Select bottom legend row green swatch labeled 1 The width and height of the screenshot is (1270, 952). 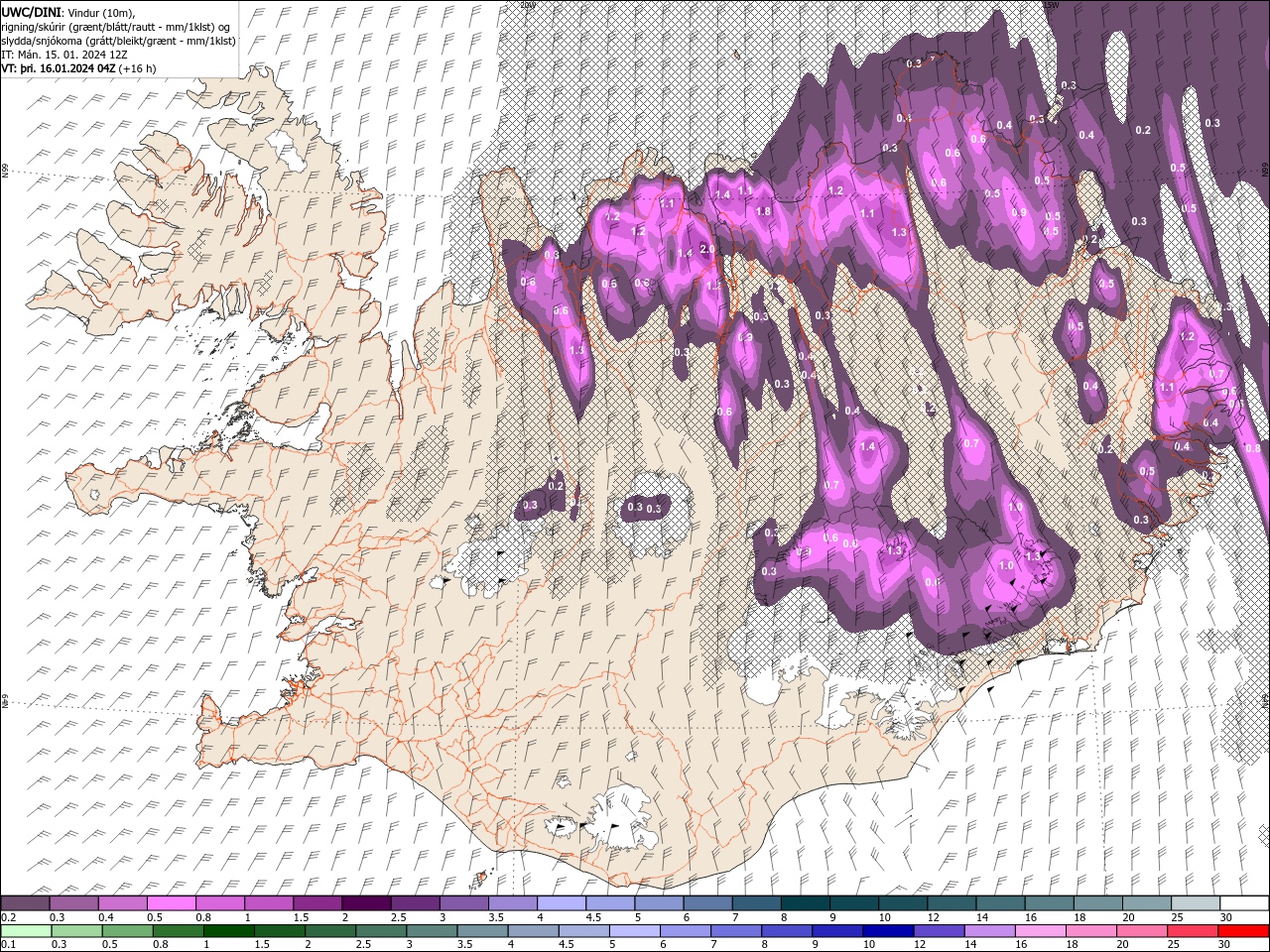pyautogui.click(x=228, y=931)
